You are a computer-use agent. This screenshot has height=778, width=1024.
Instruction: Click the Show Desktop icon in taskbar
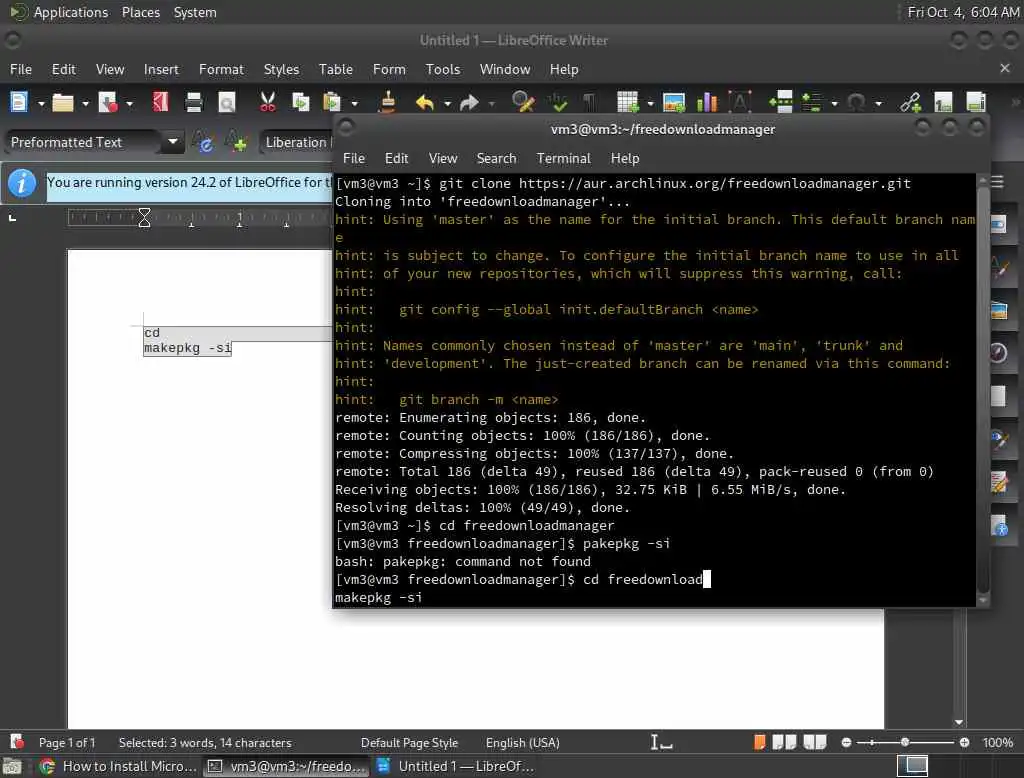click(x=12, y=766)
